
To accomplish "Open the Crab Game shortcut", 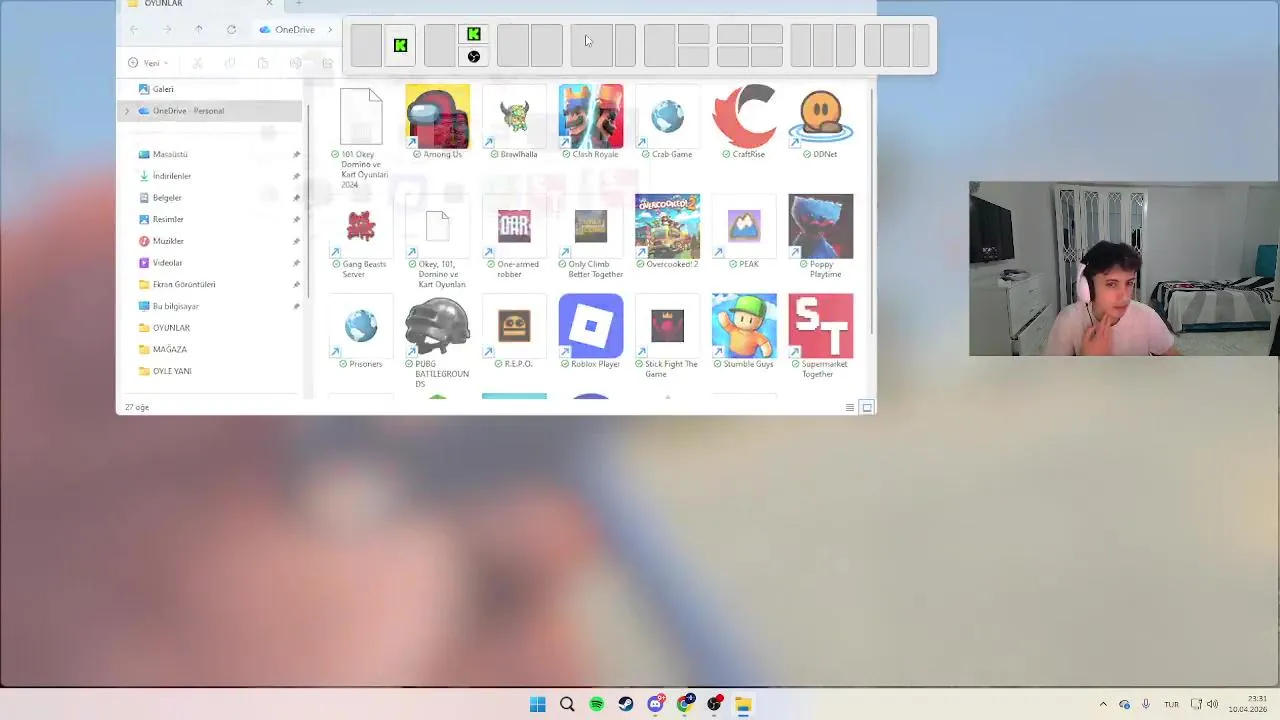I will pos(667,122).
